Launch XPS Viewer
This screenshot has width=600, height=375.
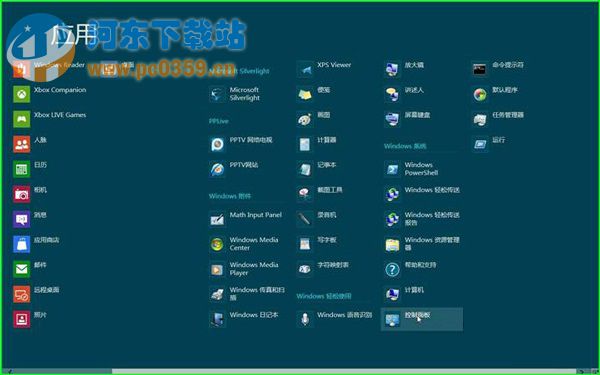point(324,69)
